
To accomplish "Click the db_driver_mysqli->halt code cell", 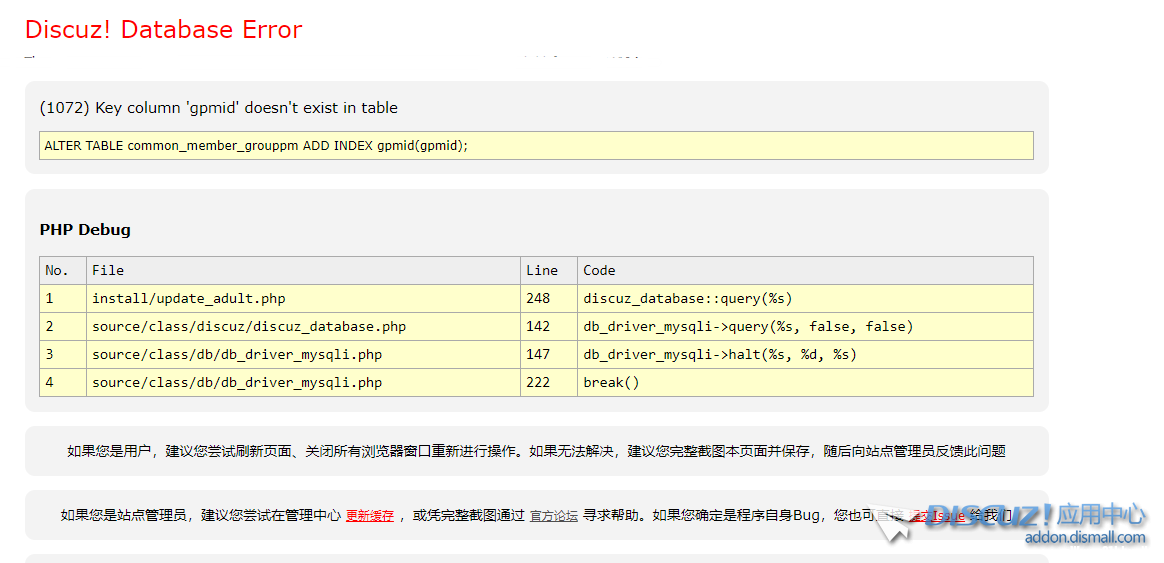I will point(719,355).
